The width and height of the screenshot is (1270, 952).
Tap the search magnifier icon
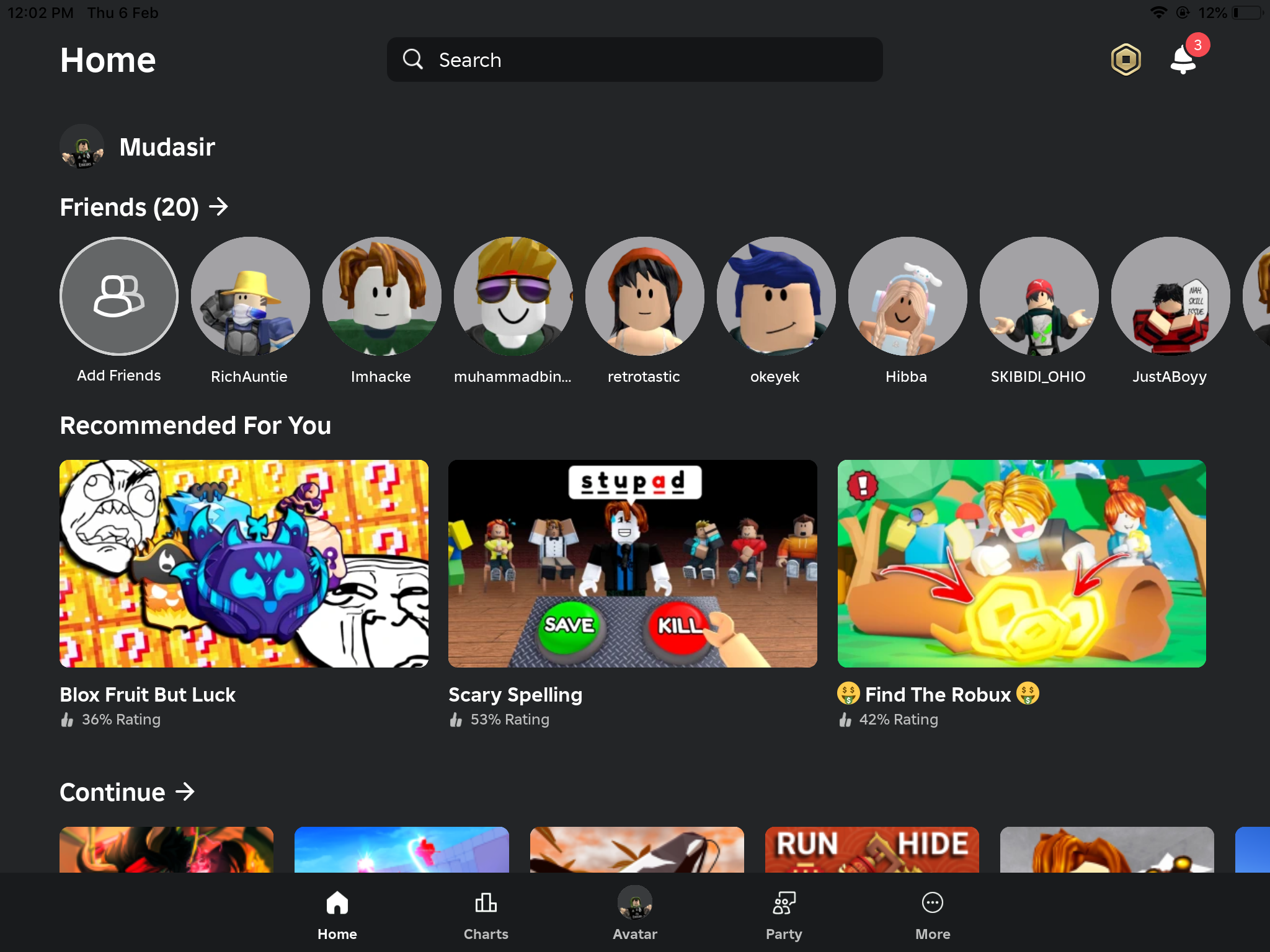(x=413, y=59)
